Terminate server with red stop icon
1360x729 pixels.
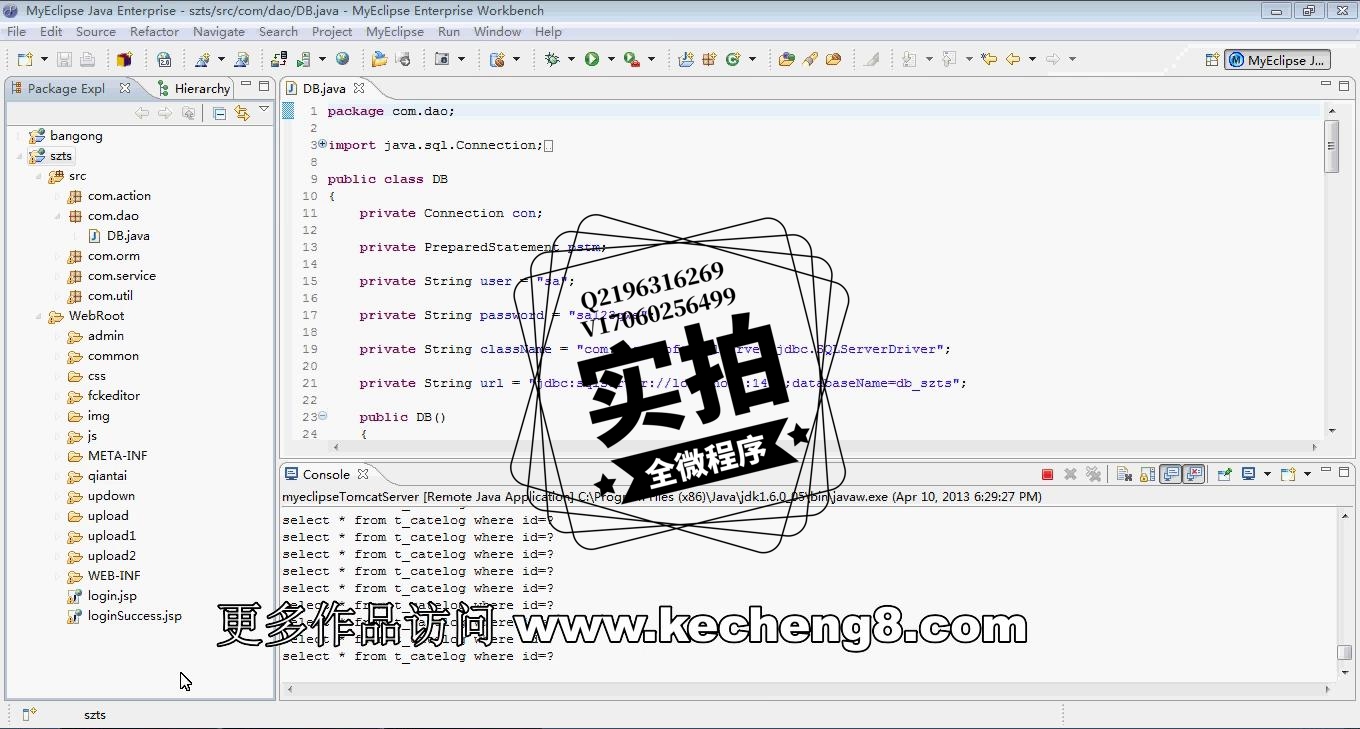1047,474
